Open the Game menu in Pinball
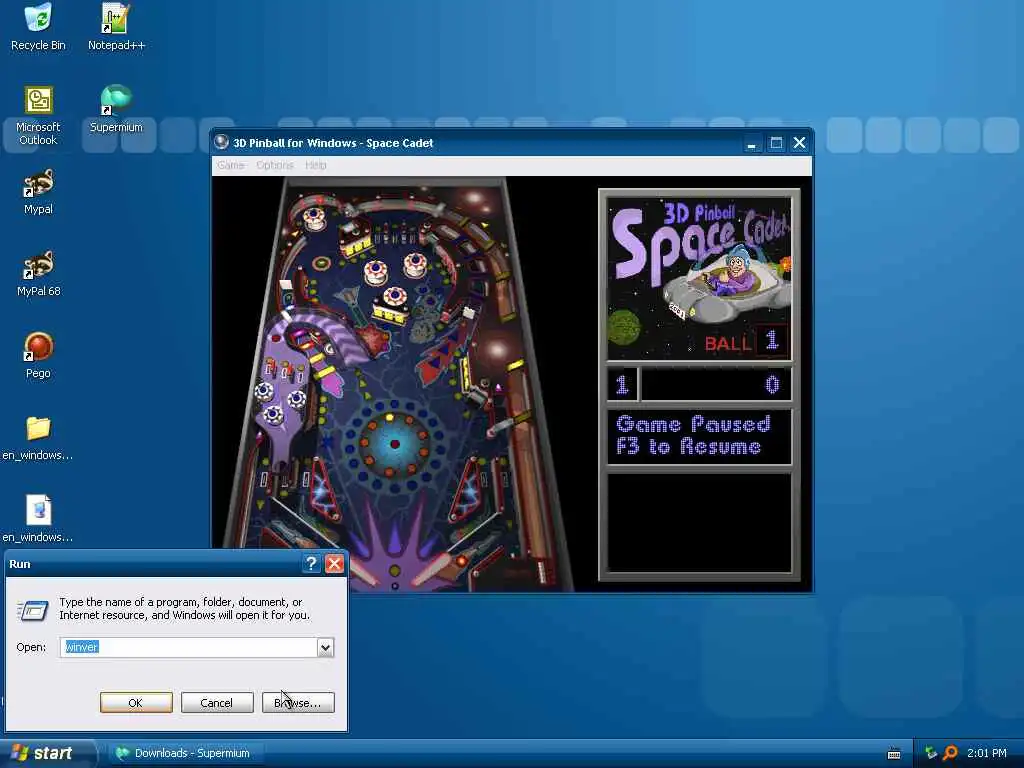The height and width of the screenshot is (768, 1024). [231, 165]
